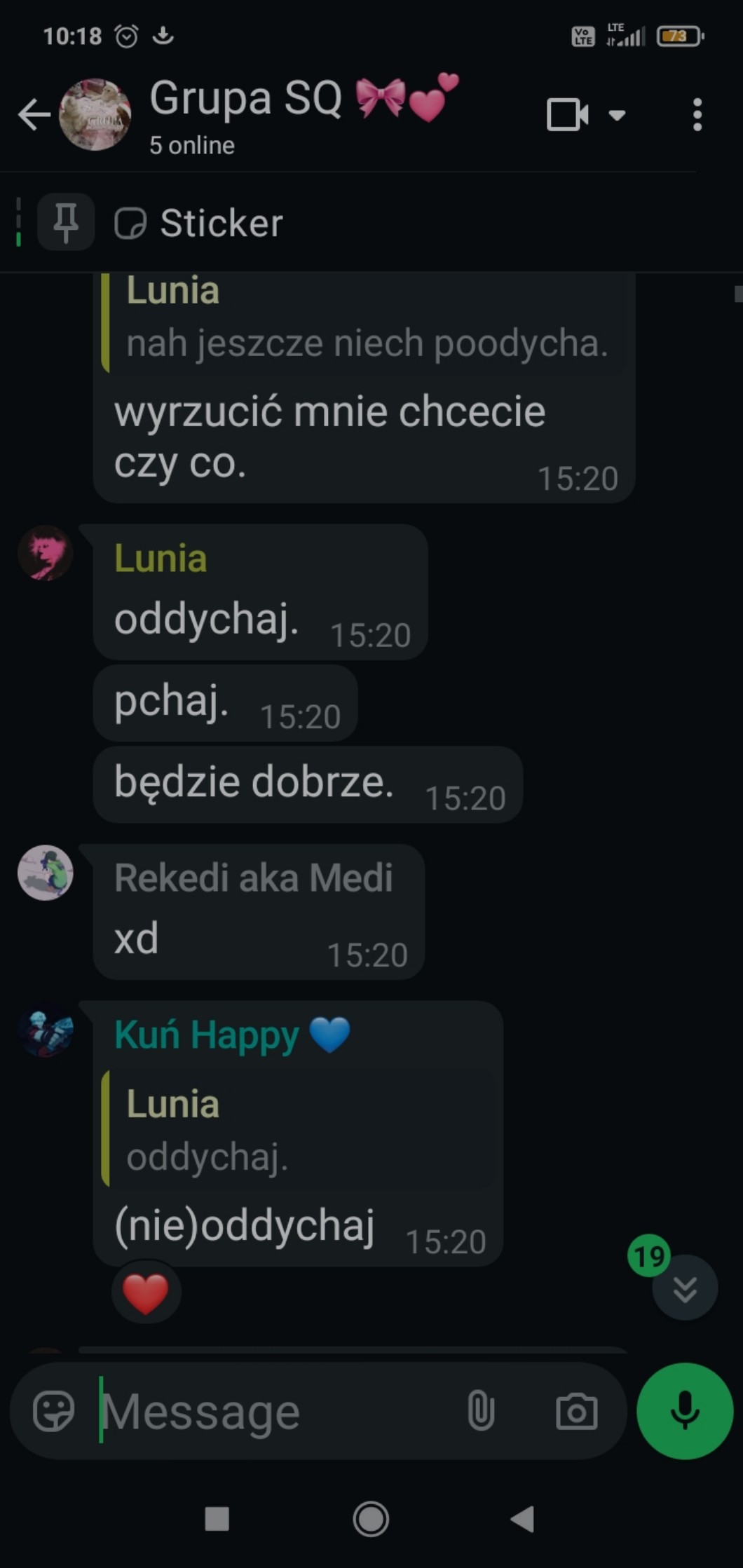This screenshot has width=743, height=1568.
Task: Tap the Rekedi aka Medi sender name
Action: pyautogui.click(x=253, y=878)
